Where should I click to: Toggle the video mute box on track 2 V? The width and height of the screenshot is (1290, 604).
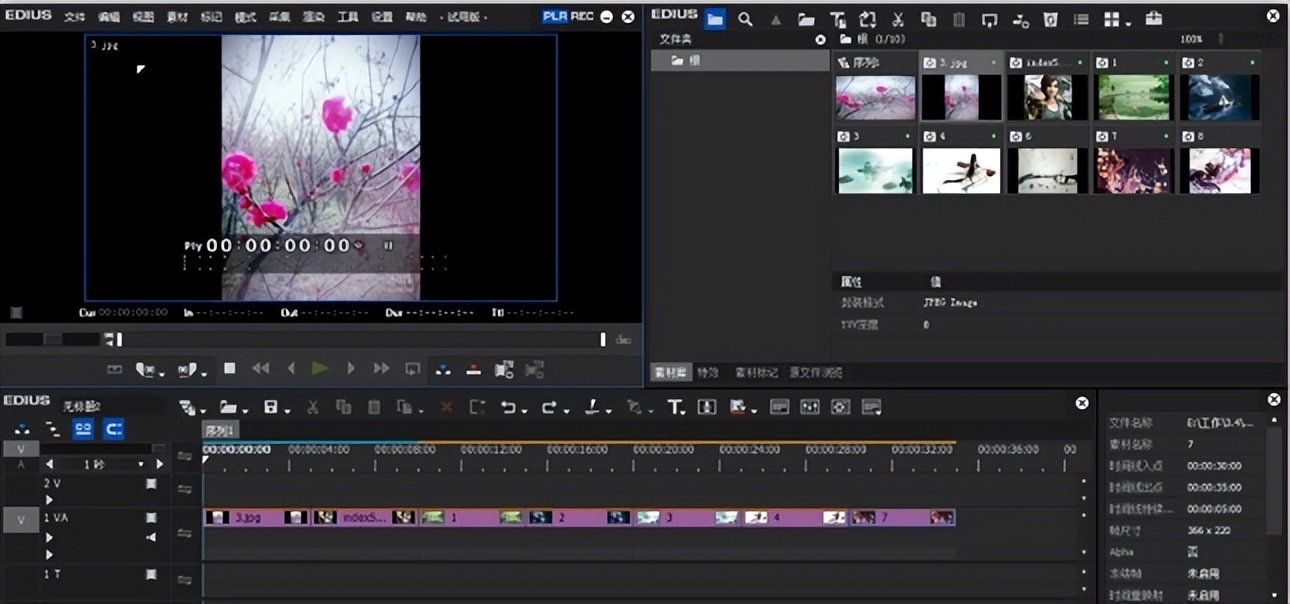[151, 483]
